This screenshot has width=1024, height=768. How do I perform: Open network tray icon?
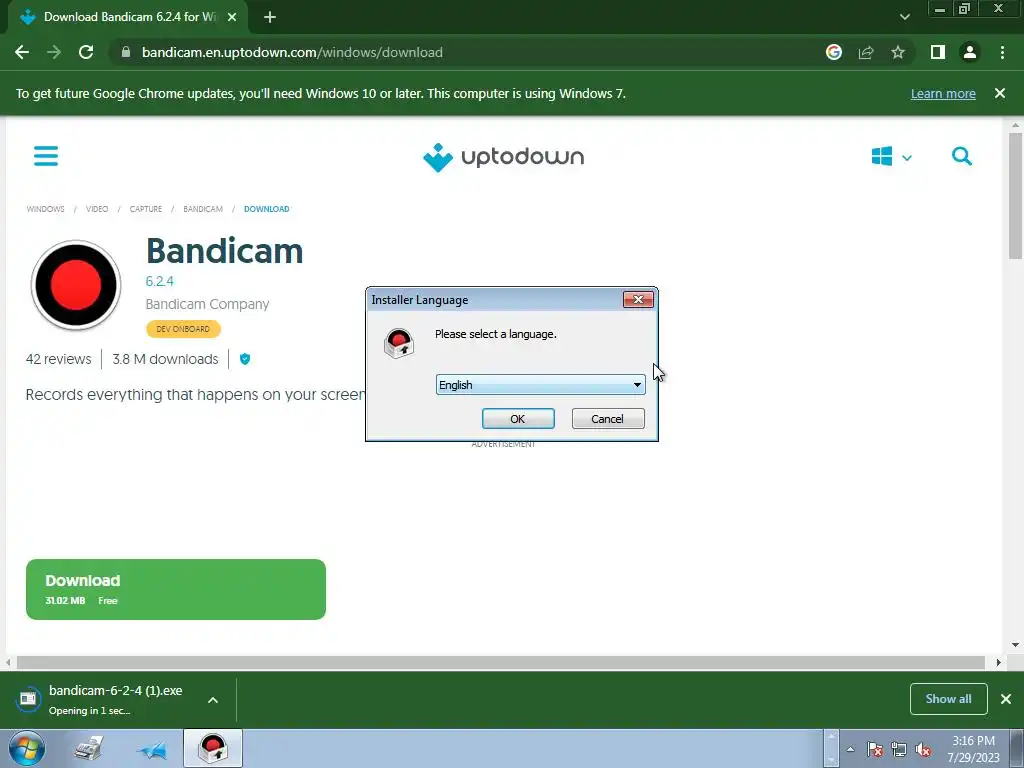point(899,750)
